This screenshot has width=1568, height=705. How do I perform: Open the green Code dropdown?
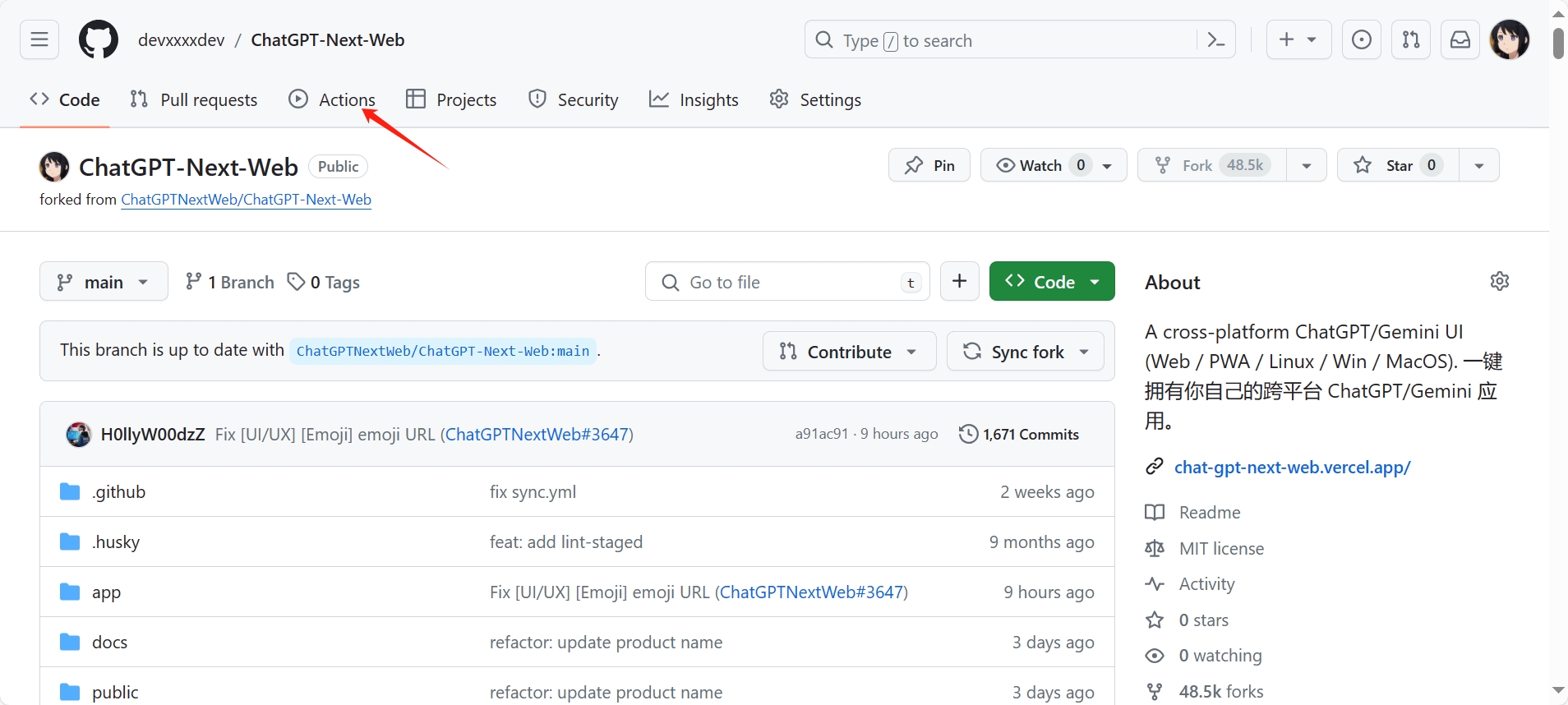(x=1052, y=282)
